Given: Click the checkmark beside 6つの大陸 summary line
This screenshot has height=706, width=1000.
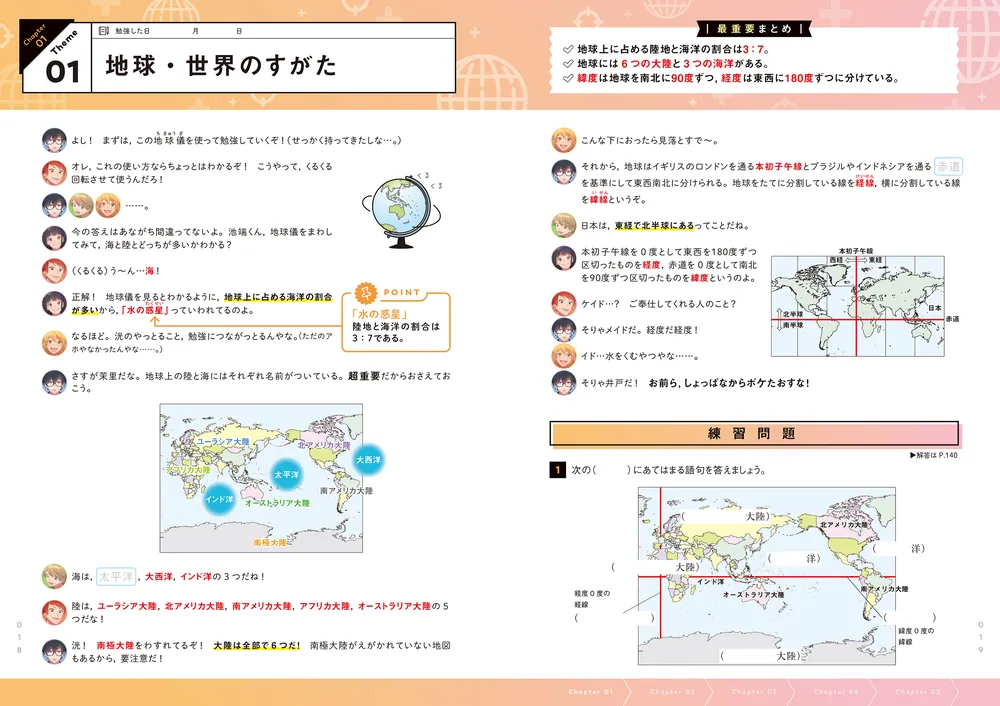Looking at the screenshot, I should coord(568,62).
